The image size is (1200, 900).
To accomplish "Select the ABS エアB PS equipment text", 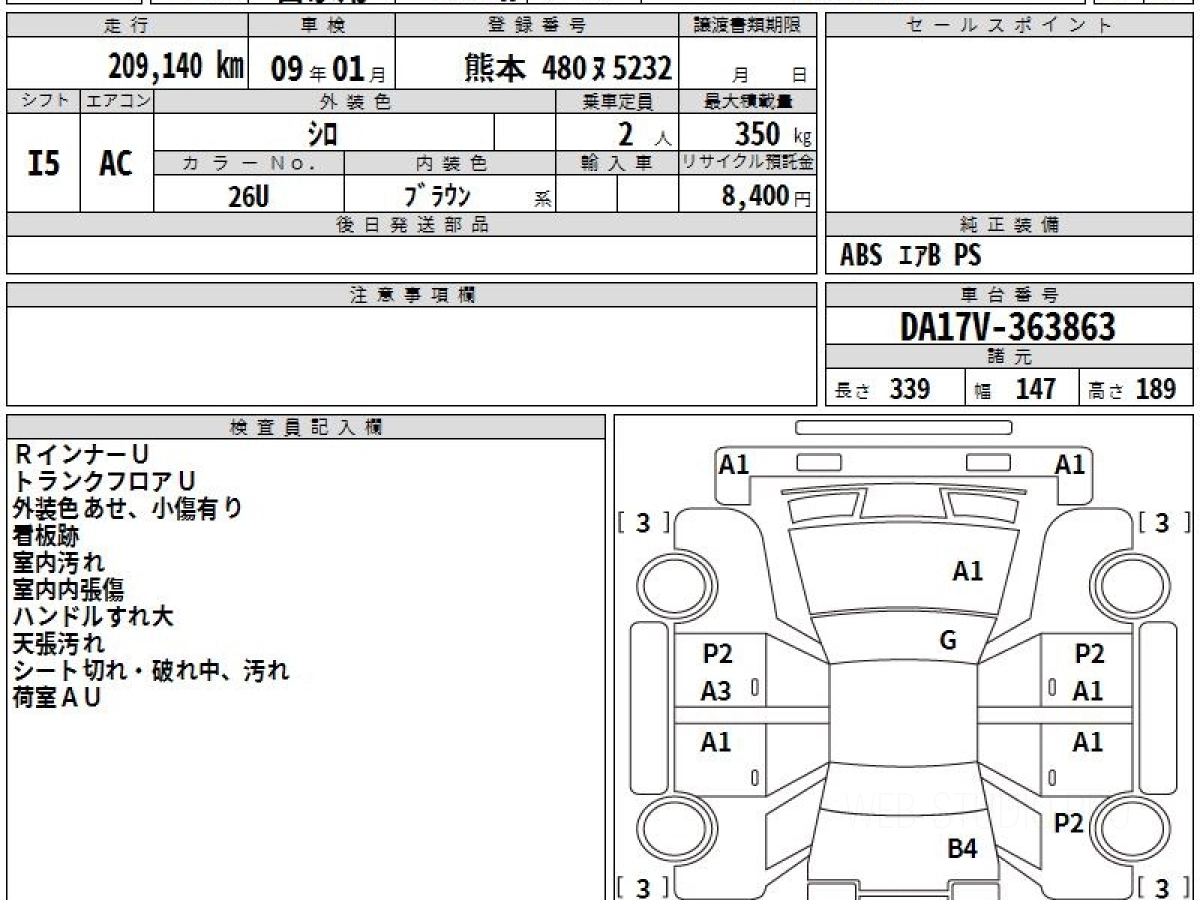I will tap(910, 256).
